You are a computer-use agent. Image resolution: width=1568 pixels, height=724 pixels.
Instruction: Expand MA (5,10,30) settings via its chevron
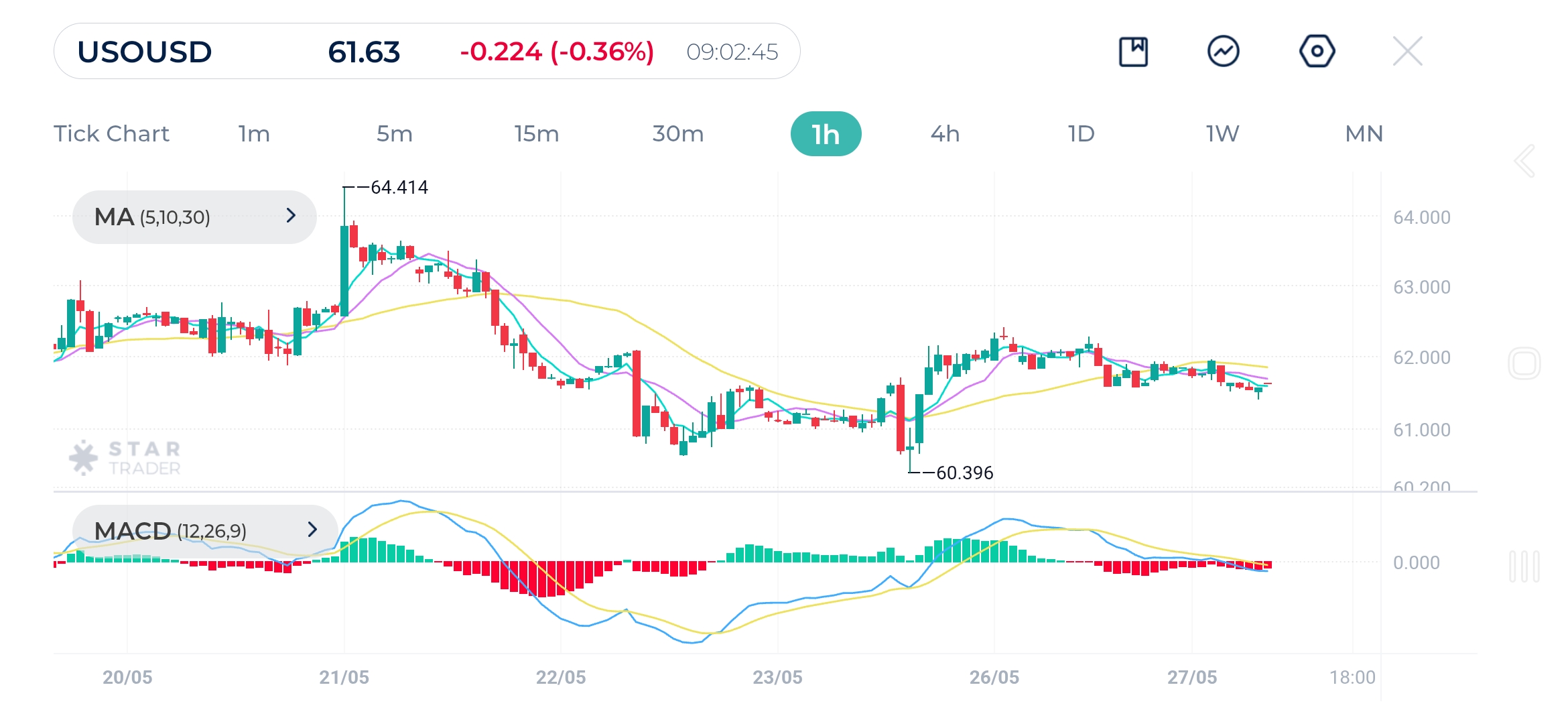(291, 216)
